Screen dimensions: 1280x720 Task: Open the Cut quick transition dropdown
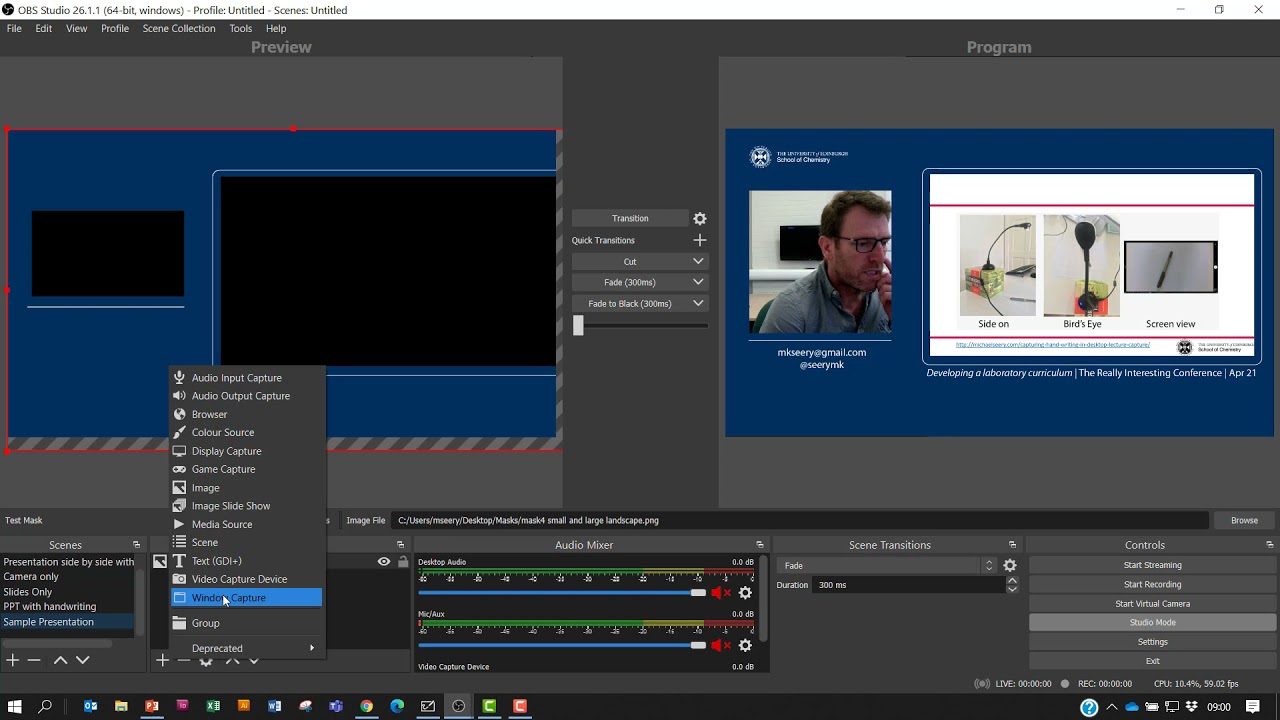click(x=640, y=261)
